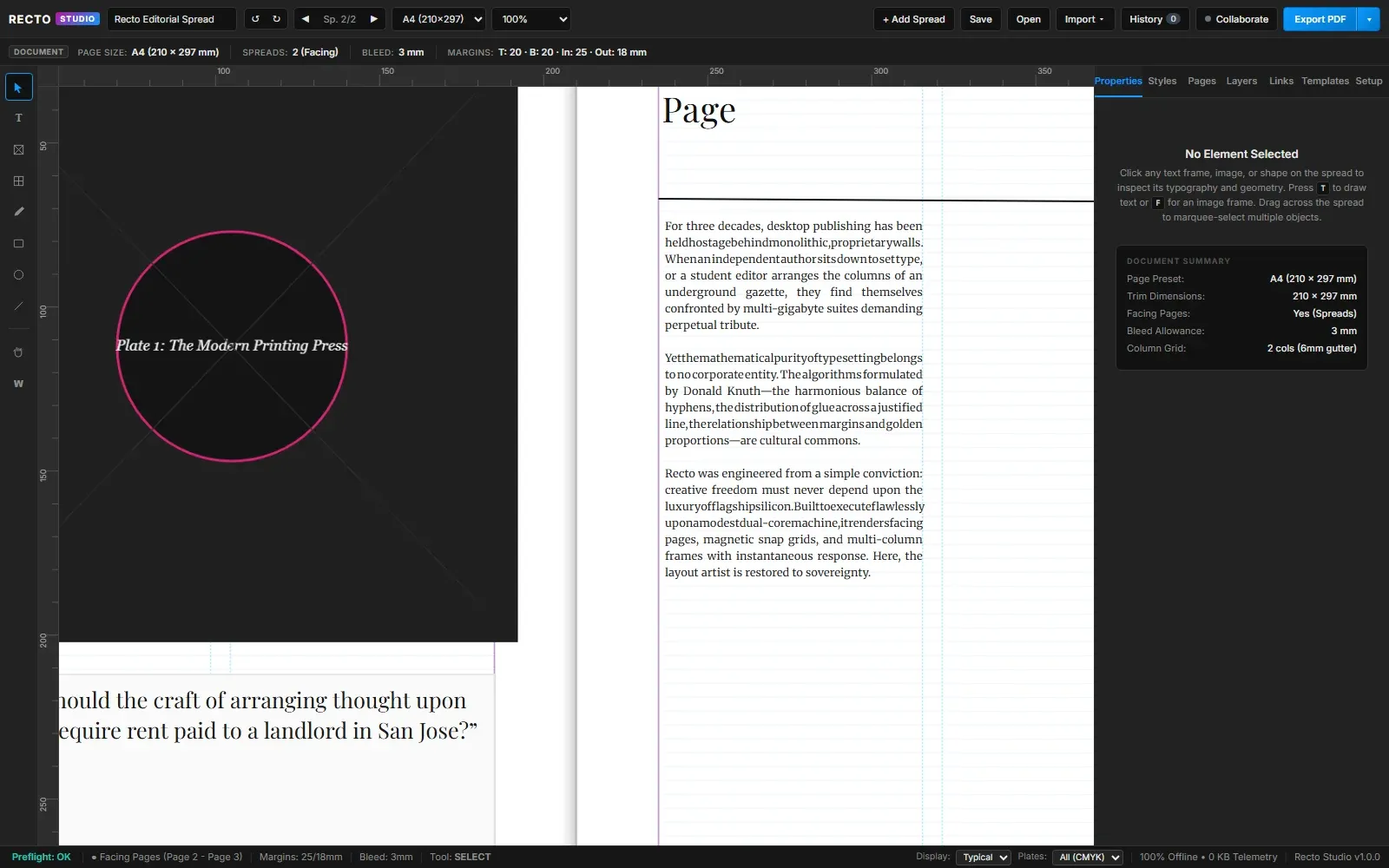The image size is (1389, 868).
Task: Open the Pages tab
Action: click(1201, 81)
